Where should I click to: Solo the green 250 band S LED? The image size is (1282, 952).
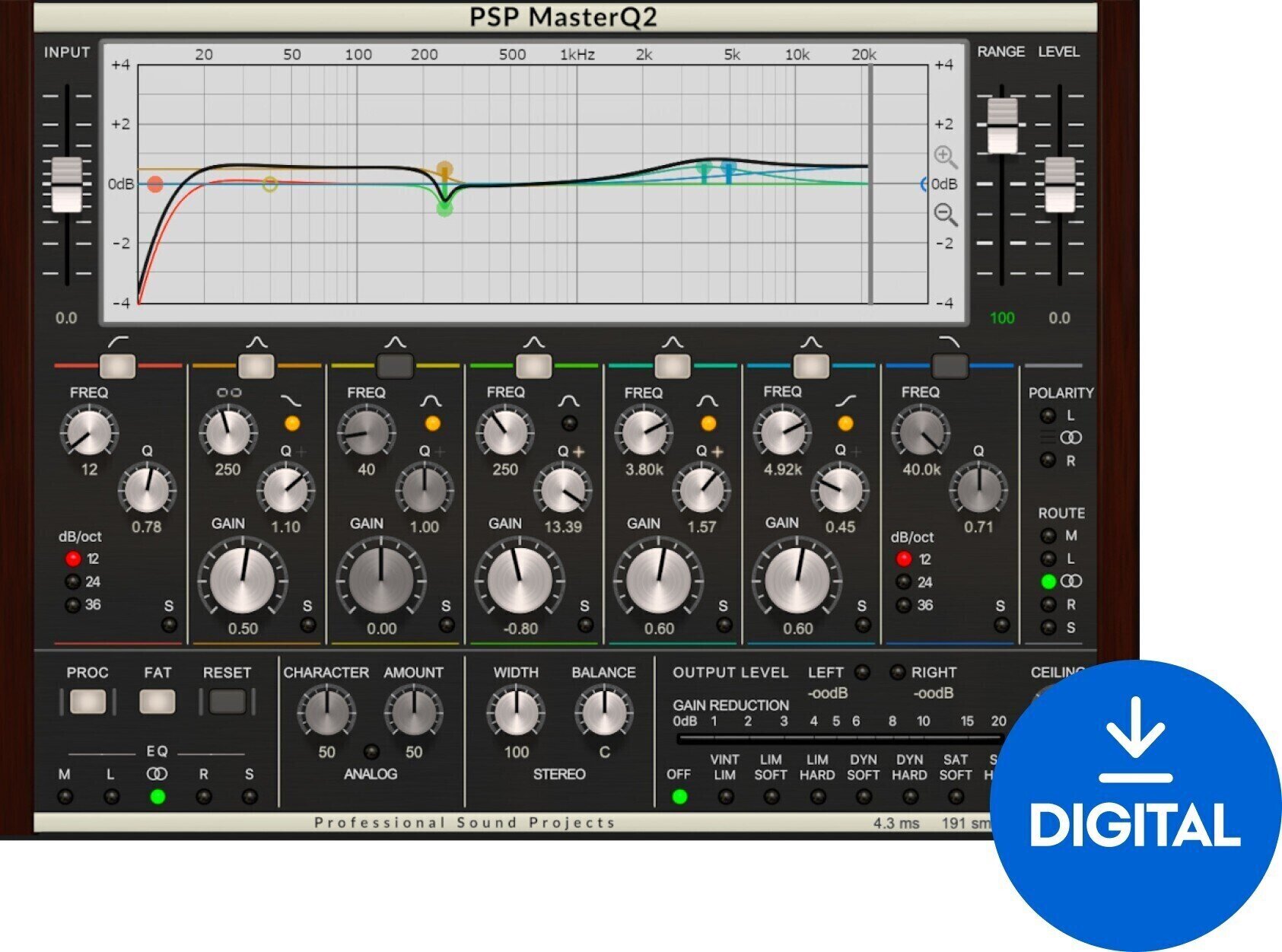584,626
